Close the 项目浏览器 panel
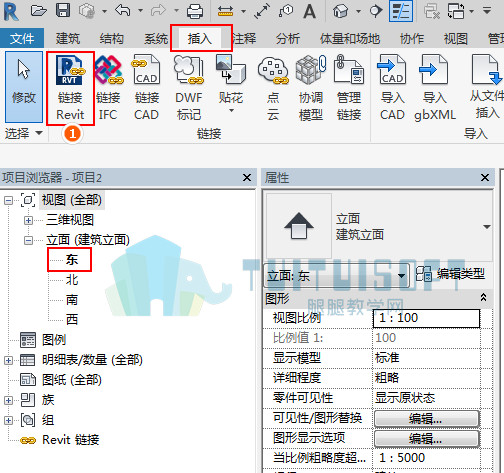The image size is (504, 473). pos(247,177)
